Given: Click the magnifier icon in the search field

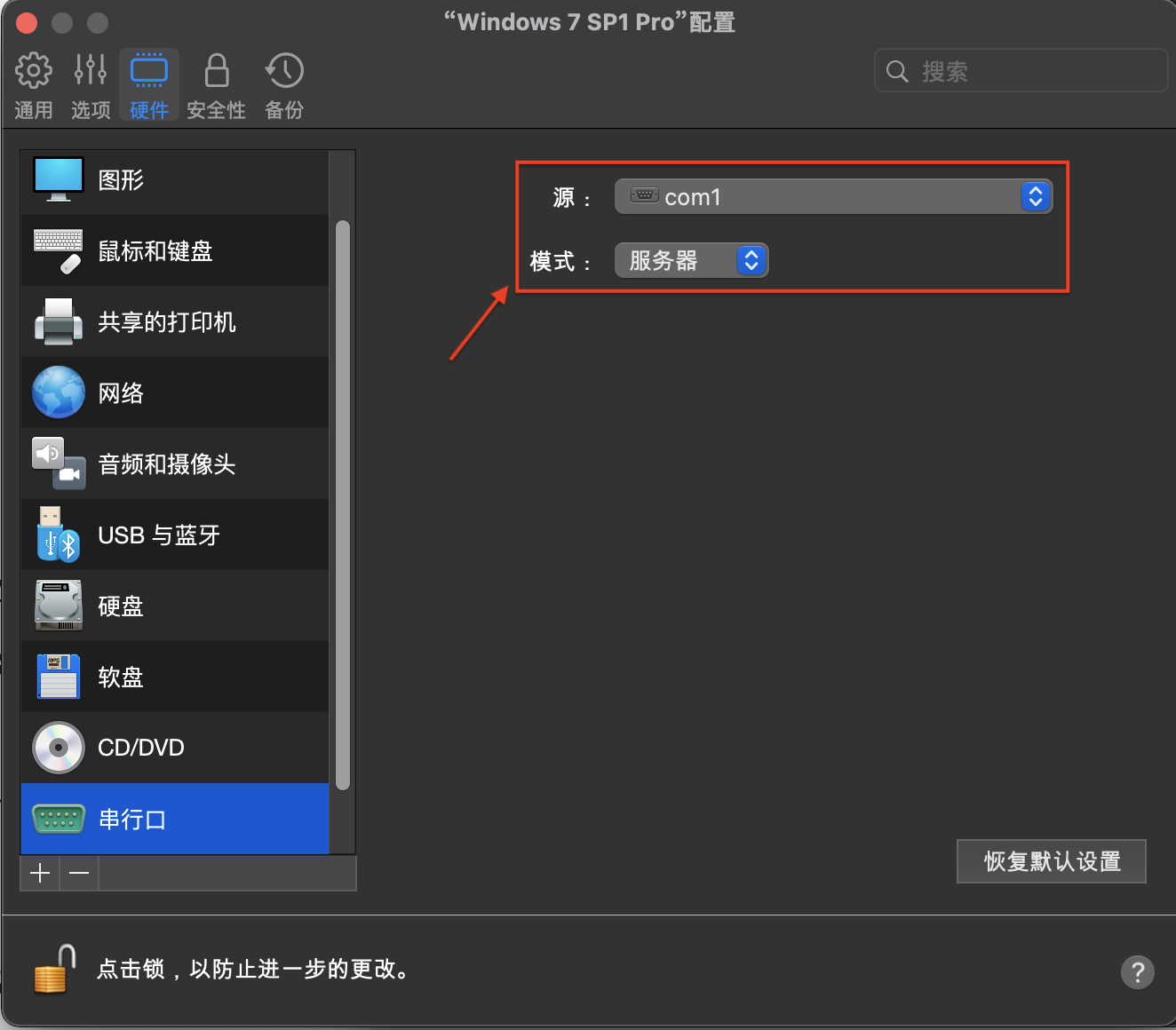Looking at the screenshot, I should (898, 71).
